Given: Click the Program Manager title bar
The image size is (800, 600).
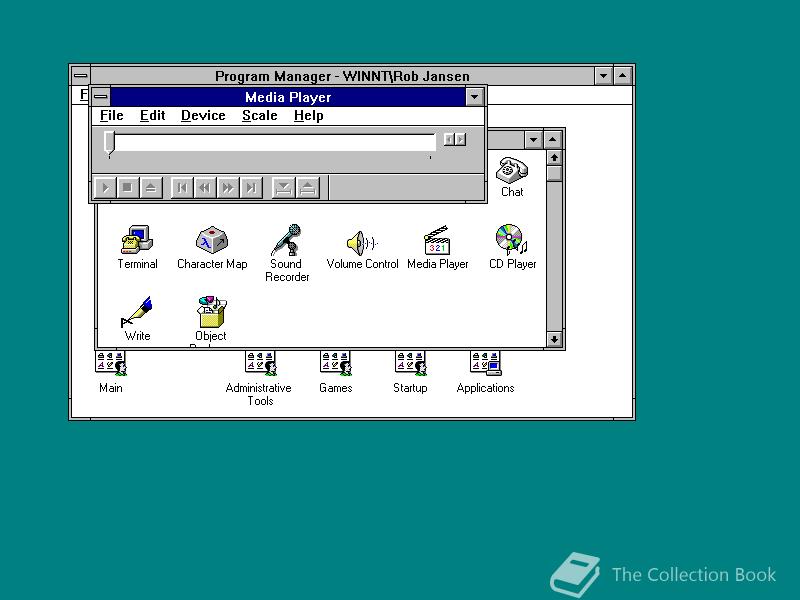Looking at the screenshot, I should [342, 76].
